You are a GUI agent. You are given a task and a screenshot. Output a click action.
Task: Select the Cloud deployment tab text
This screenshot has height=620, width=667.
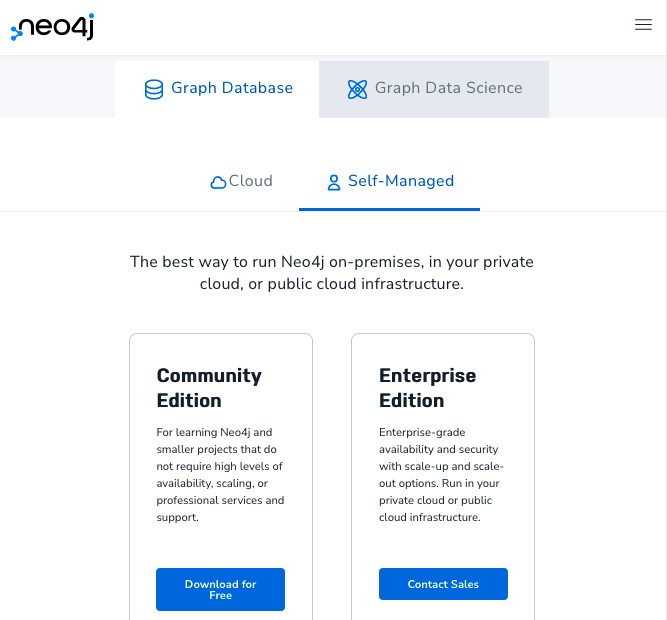point(251,181)
